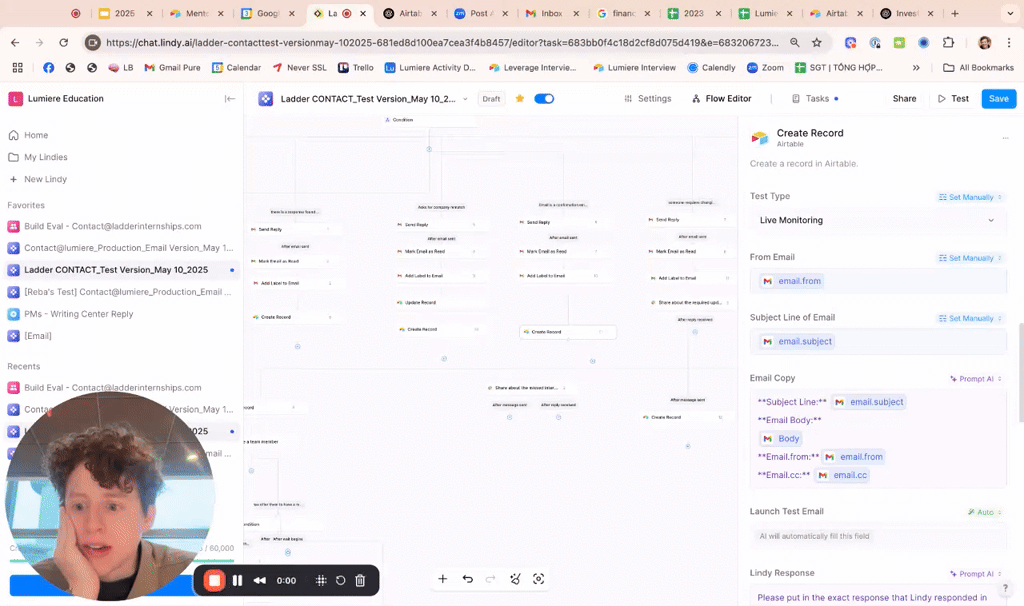Click the add node plus icon
1024x606 pixels.
tap(442, 579)
